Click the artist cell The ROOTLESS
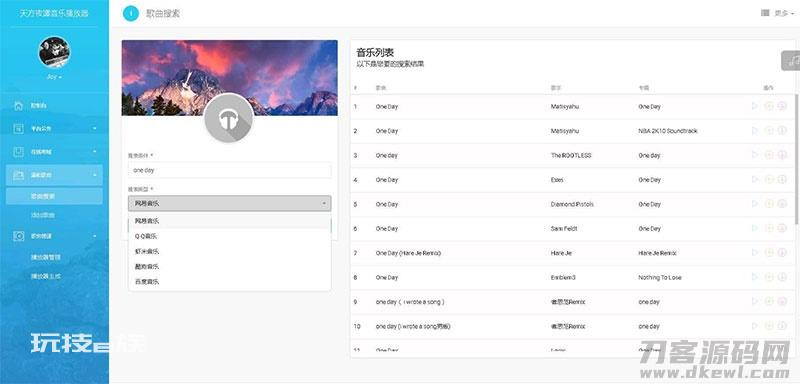 pyautogui.click(x=571, y=155)
